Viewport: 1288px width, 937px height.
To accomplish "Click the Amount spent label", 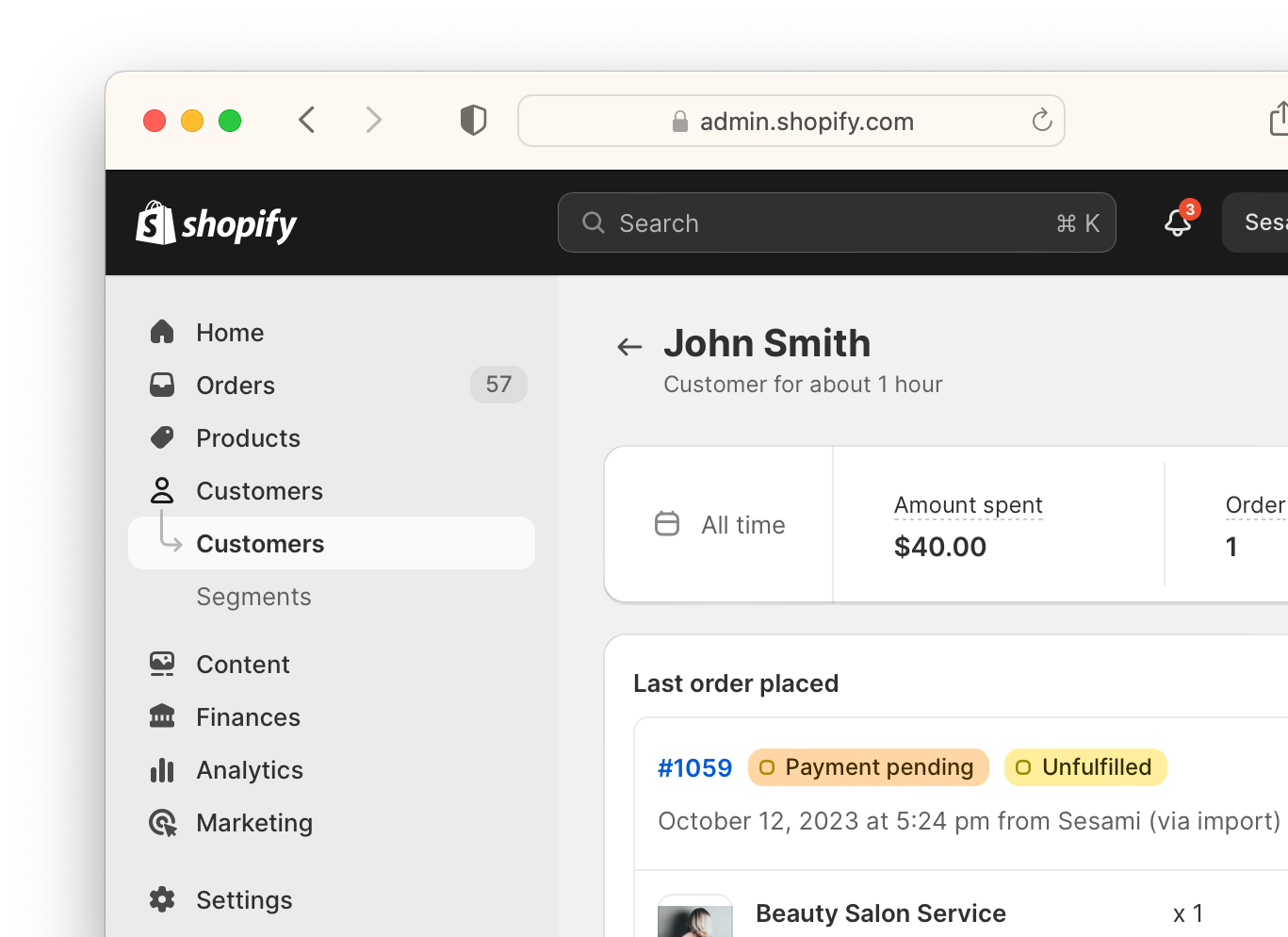I will pyautogui.click(x=968, y=505).
